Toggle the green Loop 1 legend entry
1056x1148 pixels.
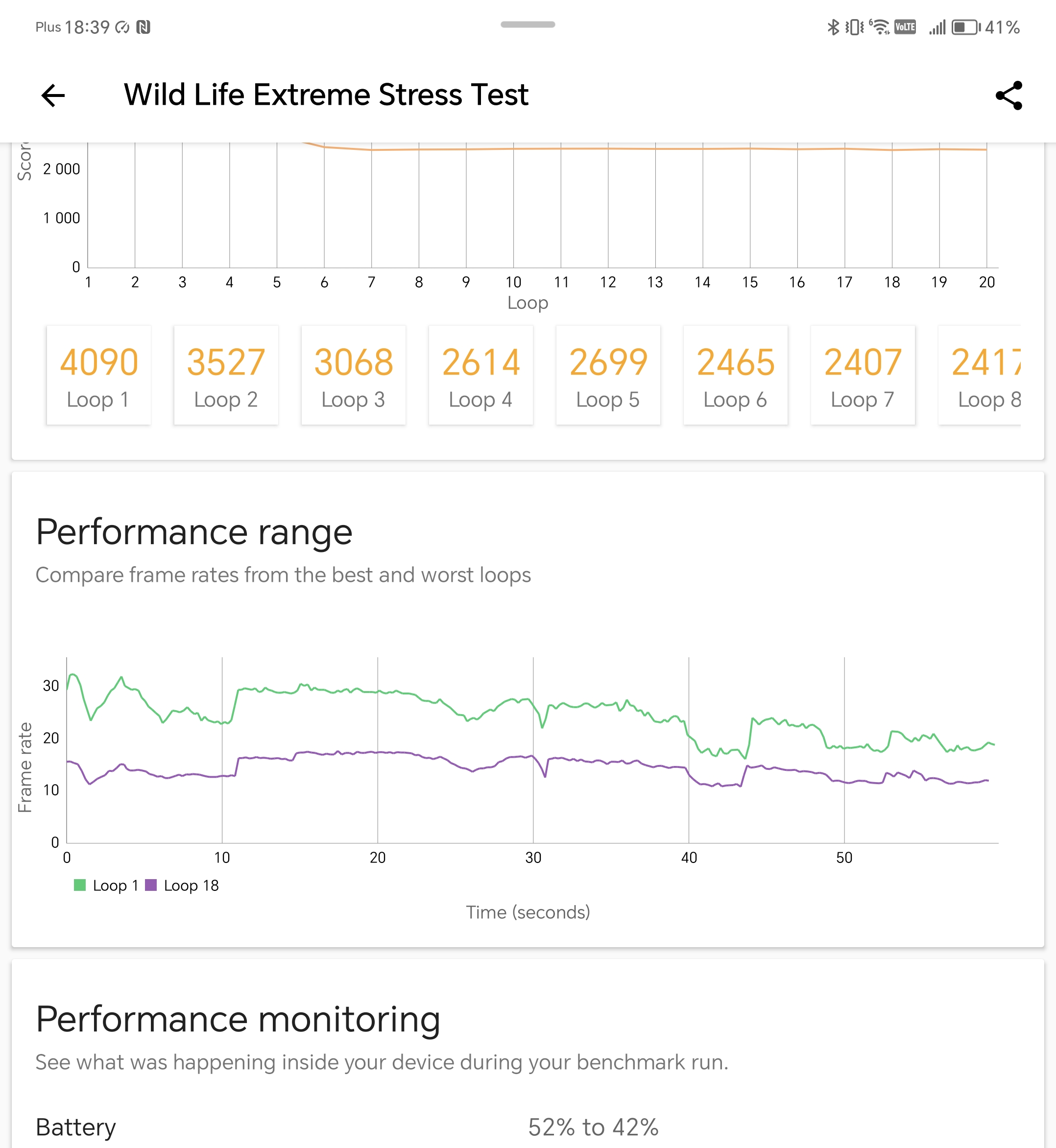[x=106, y=885]
